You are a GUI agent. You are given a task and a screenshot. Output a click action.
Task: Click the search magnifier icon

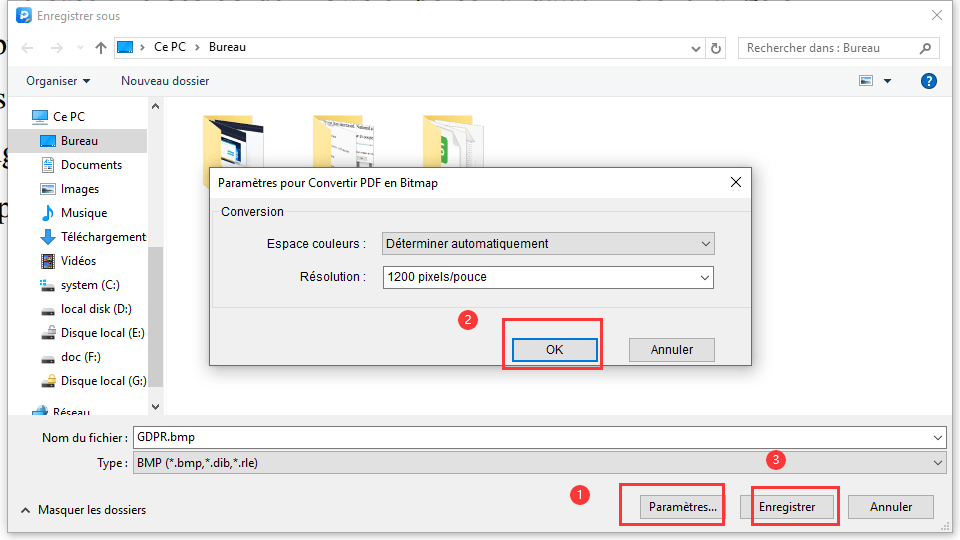click(x=925, y=48)
